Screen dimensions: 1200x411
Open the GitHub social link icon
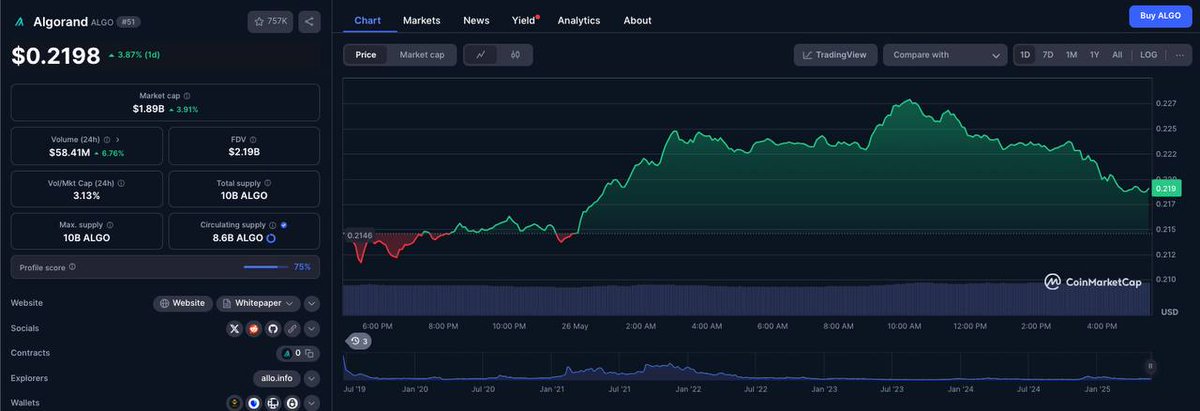[x=273, y=328]
